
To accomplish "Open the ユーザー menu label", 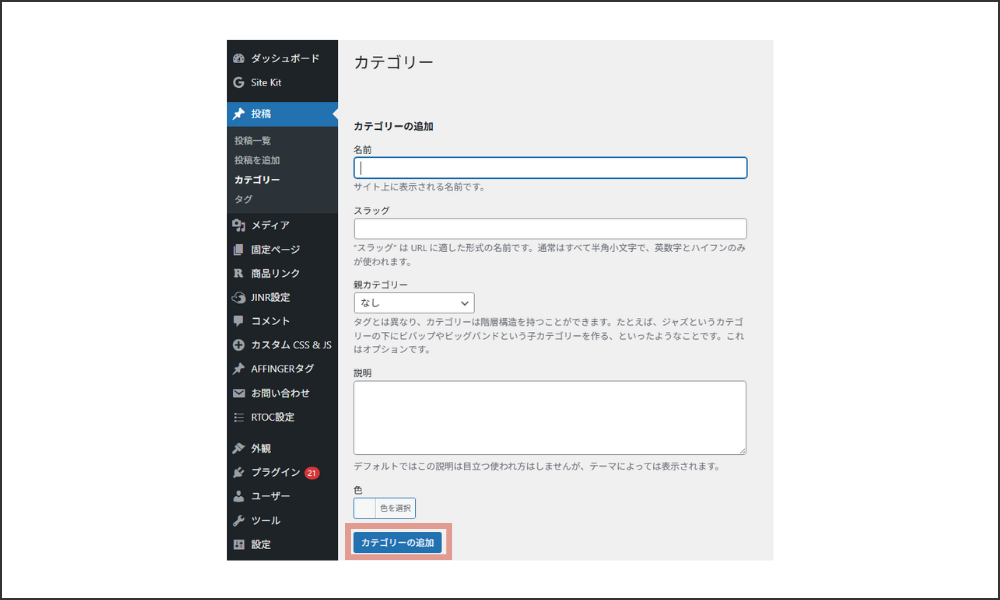I will click(270, 496).
